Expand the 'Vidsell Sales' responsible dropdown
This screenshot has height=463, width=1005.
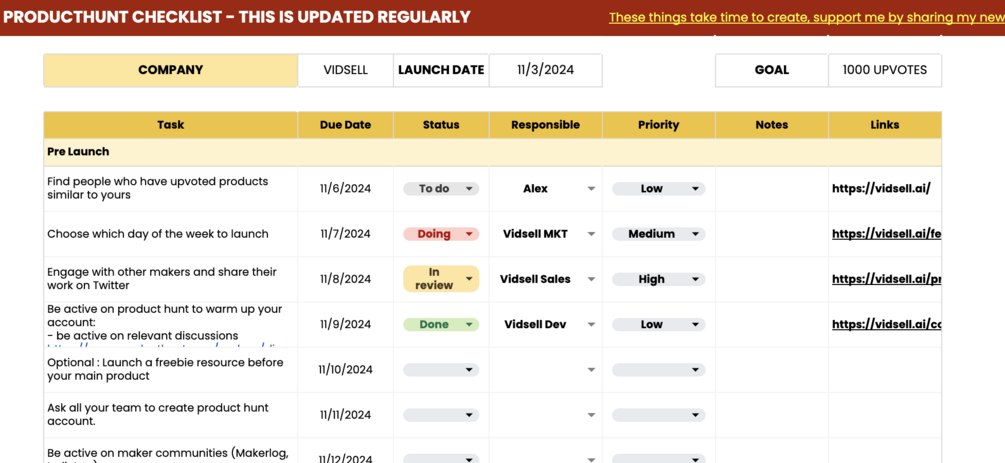click(x=592, y=280)
